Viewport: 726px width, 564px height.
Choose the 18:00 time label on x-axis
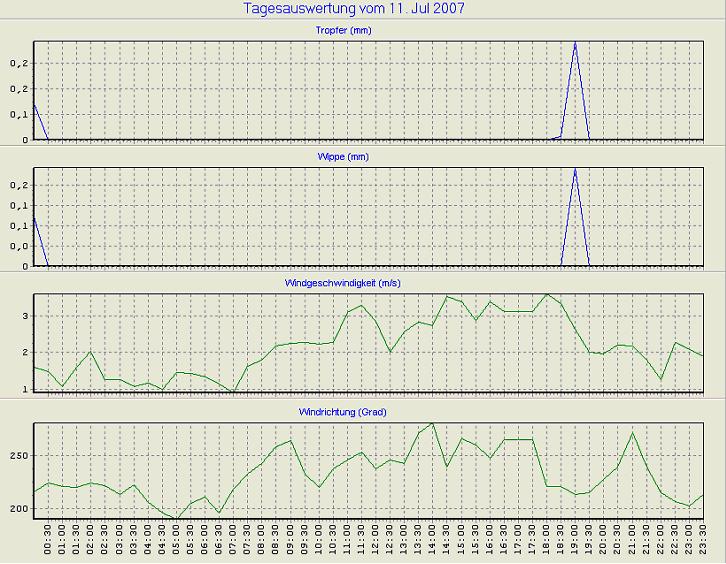[x=546, y=542]
